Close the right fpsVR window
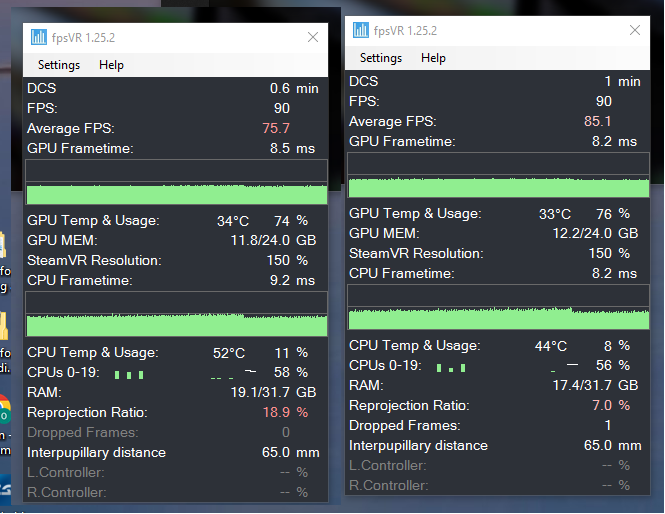The width and height of the screenshot is (665, 514). click(x=635, y=30)
